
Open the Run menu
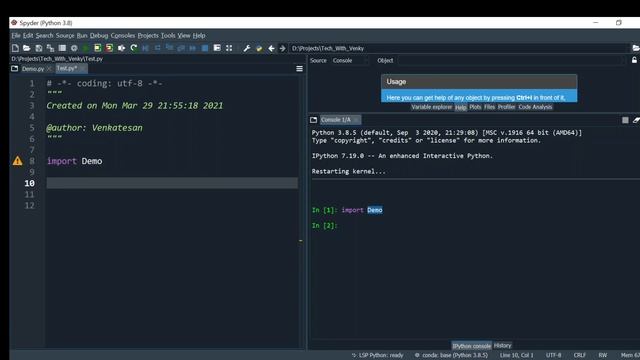pyautogui.click(x=82, y=36)
